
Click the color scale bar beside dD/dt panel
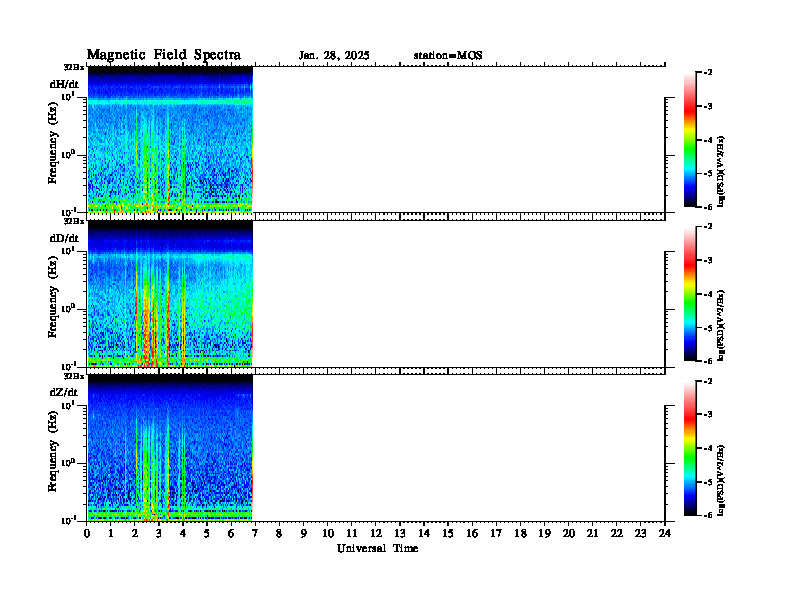tap(690, 293)
